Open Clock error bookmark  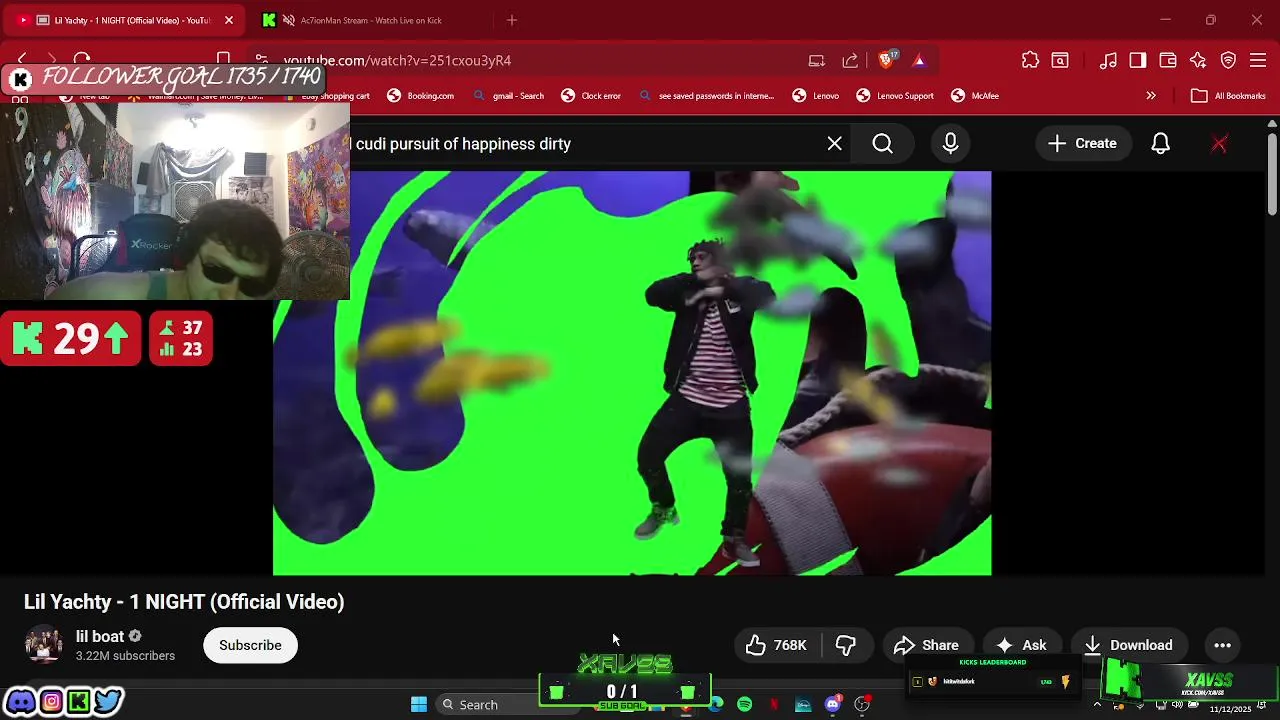coord(590,96)
